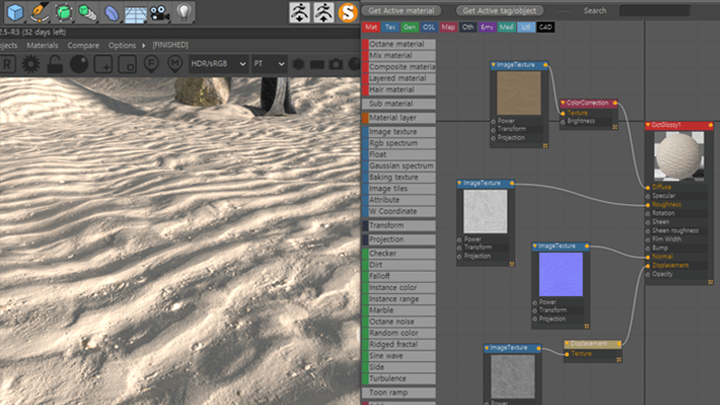The image size is (720, 405).
Task: Add a floor grid object
Action: tap(135, 13)
